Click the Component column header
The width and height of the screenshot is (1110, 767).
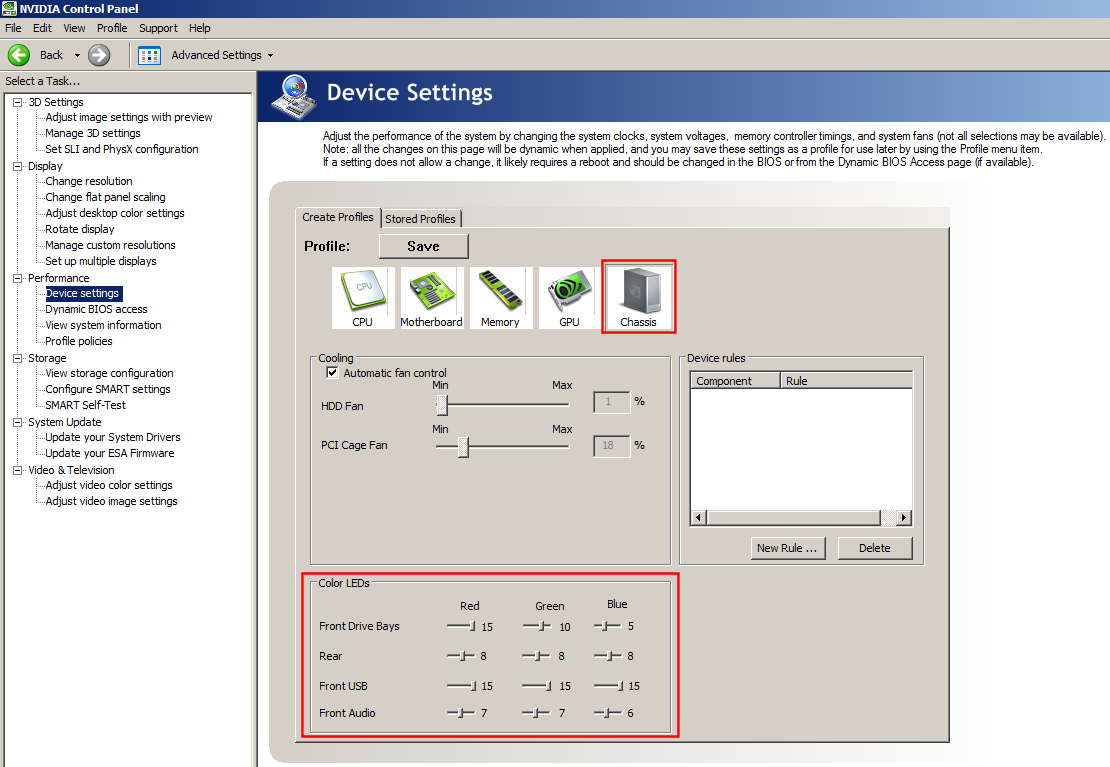(736, 380)
